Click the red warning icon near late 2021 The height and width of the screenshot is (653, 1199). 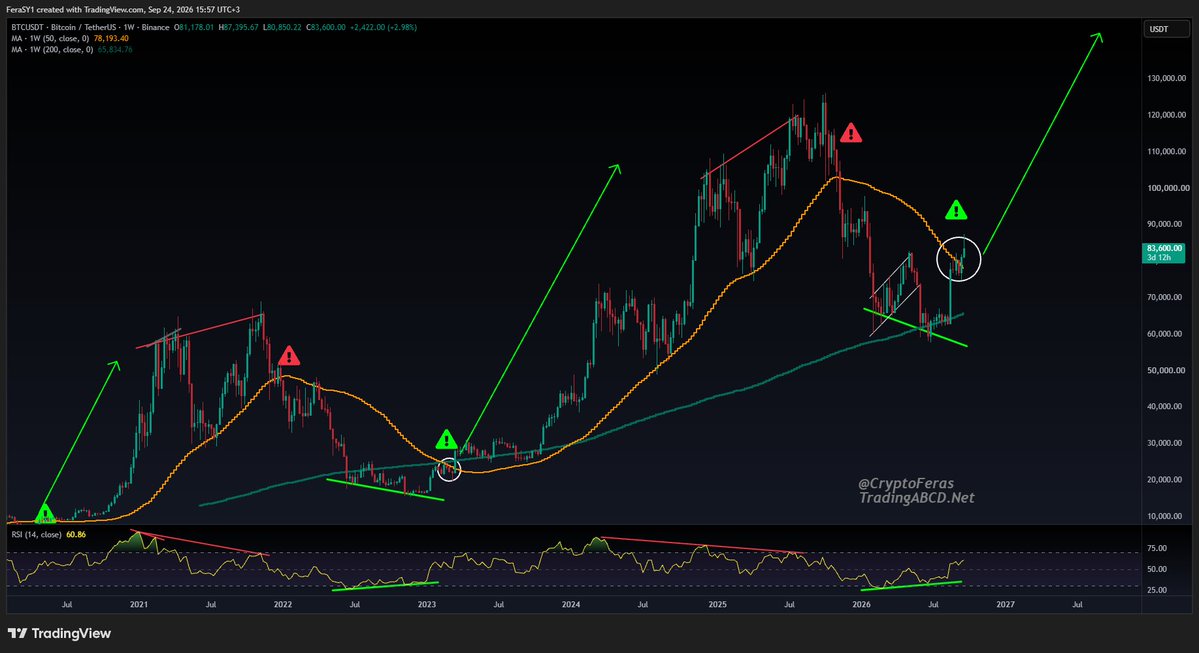coord(289,356)
